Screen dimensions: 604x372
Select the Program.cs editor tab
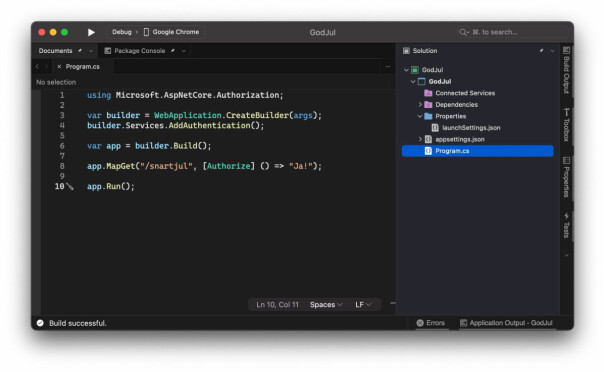(82, 67)
